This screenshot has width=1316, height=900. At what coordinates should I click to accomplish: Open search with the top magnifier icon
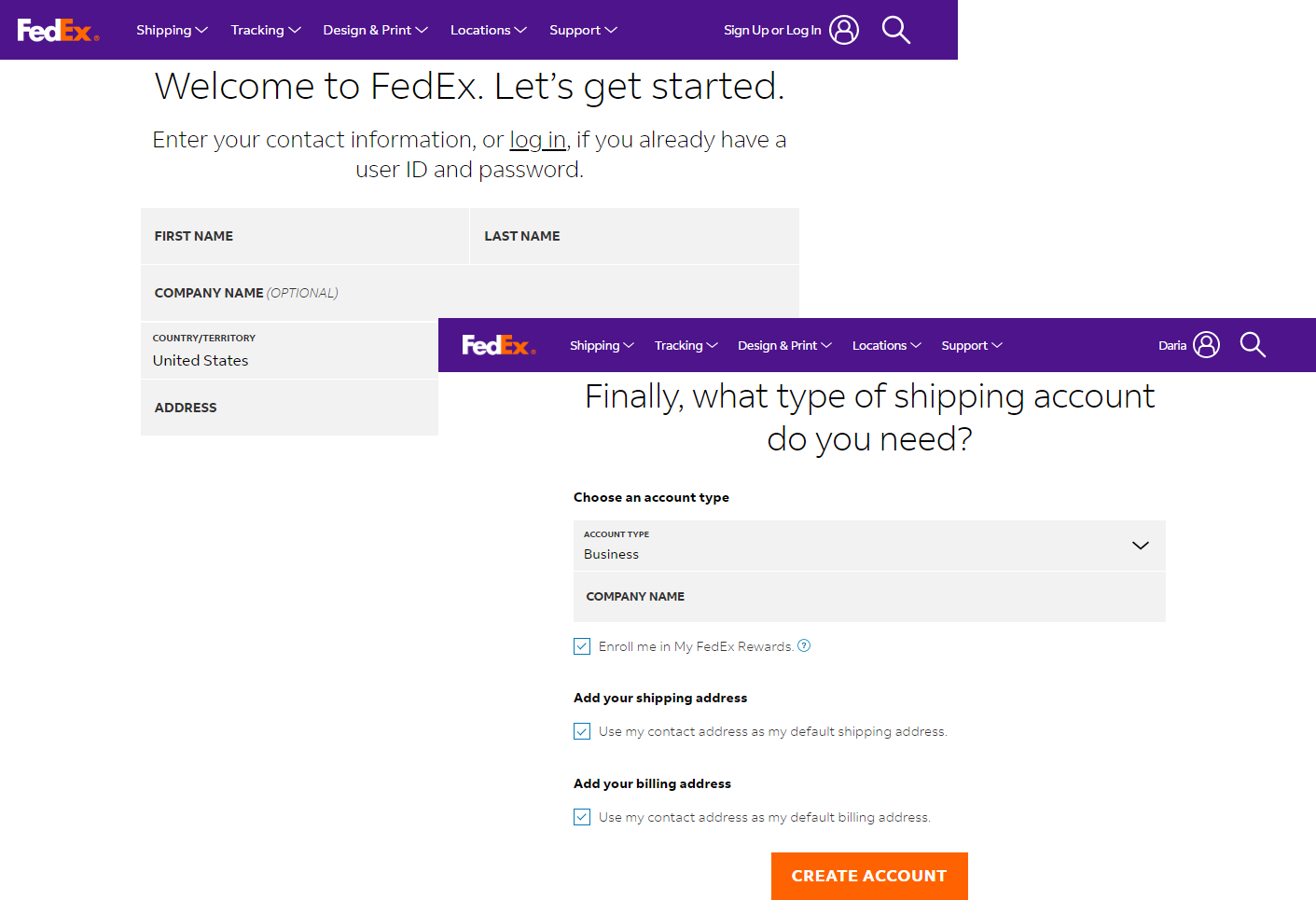click(x=895, y=30)
